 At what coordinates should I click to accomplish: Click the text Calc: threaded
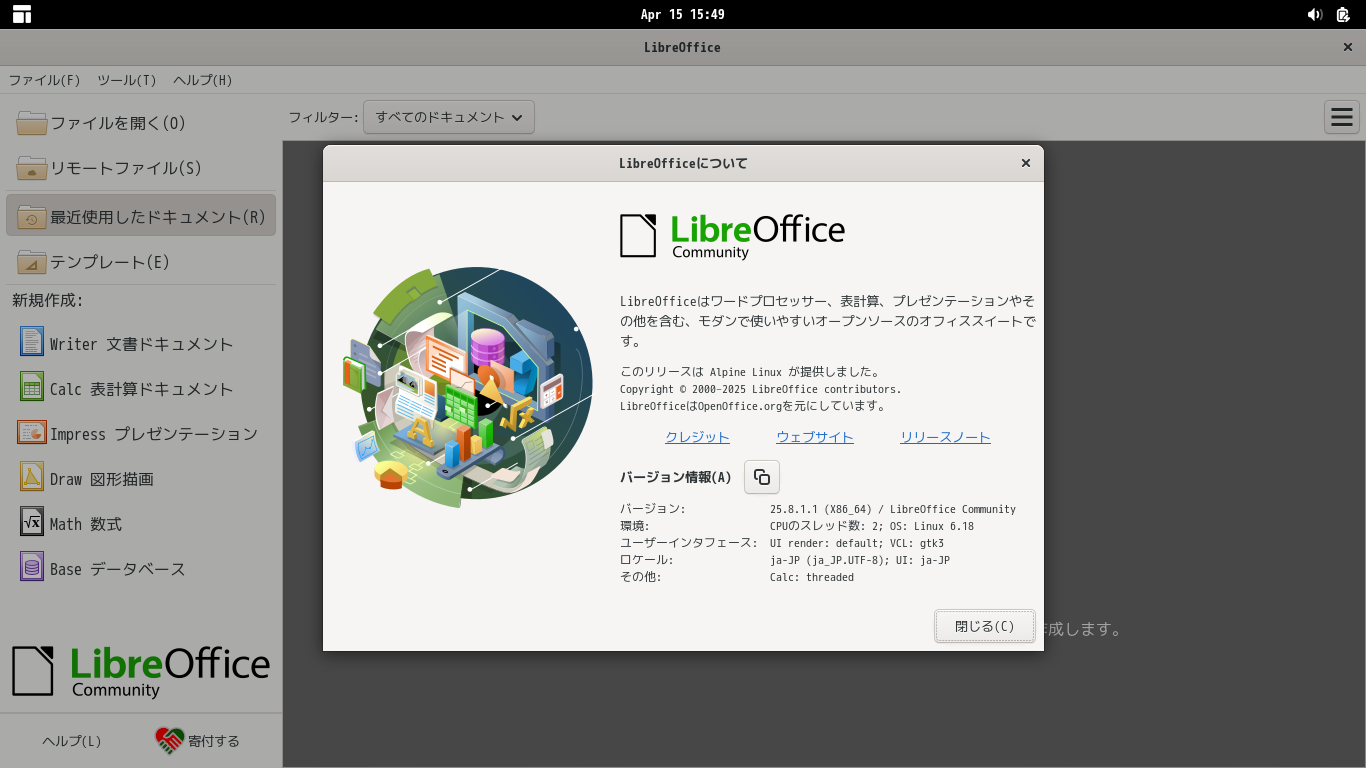tap(812, 577)
